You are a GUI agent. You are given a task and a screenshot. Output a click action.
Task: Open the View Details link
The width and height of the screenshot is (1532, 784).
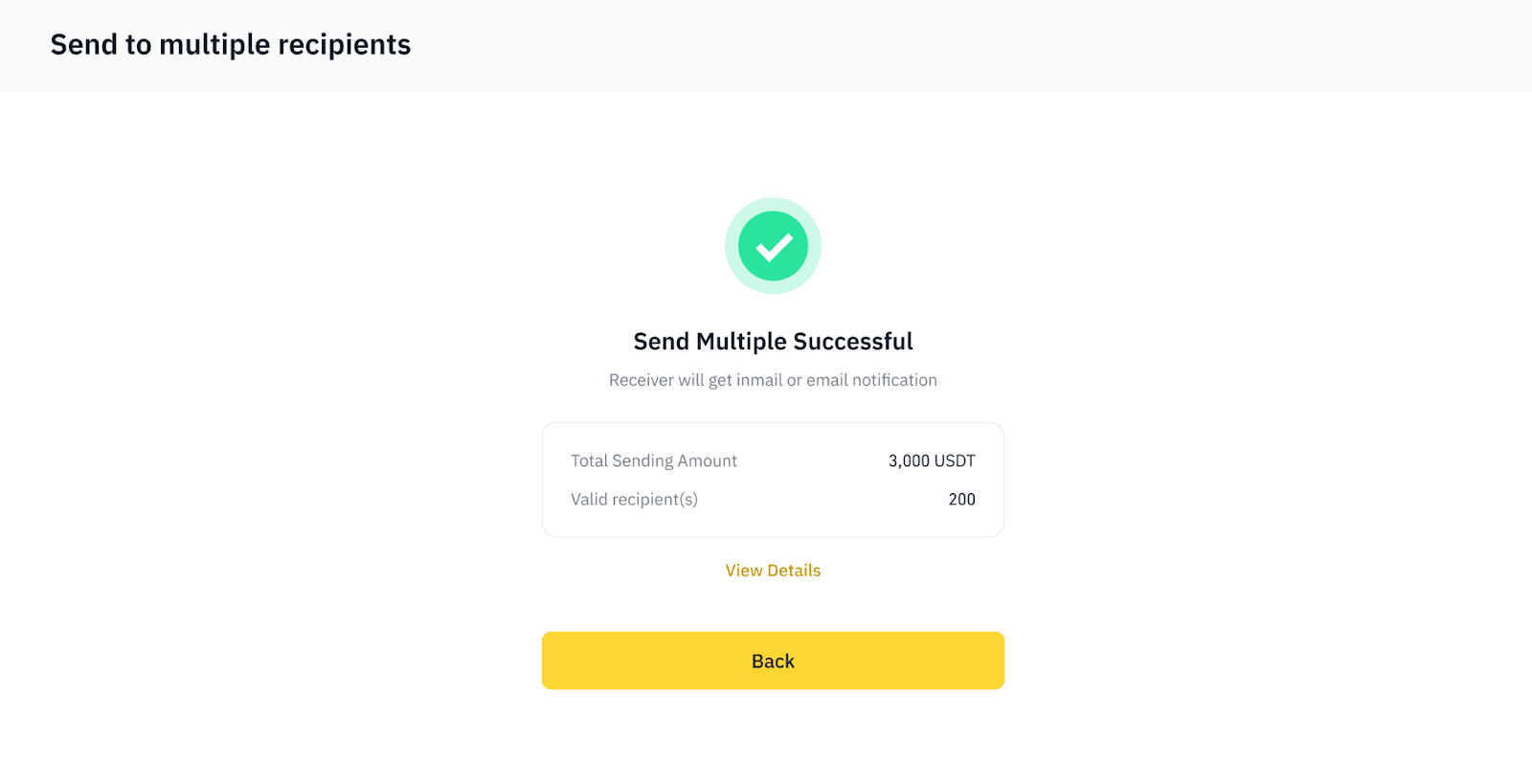[773, 571]
